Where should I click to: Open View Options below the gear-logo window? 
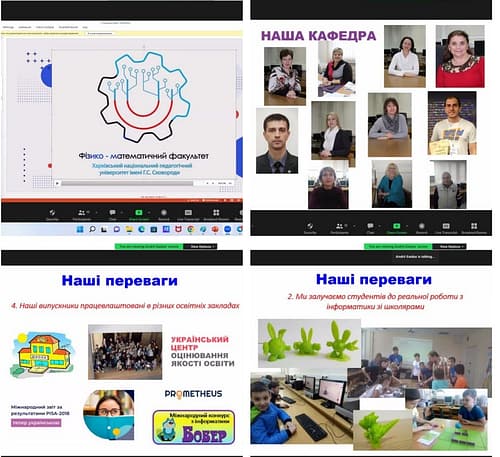click(201, 247)
